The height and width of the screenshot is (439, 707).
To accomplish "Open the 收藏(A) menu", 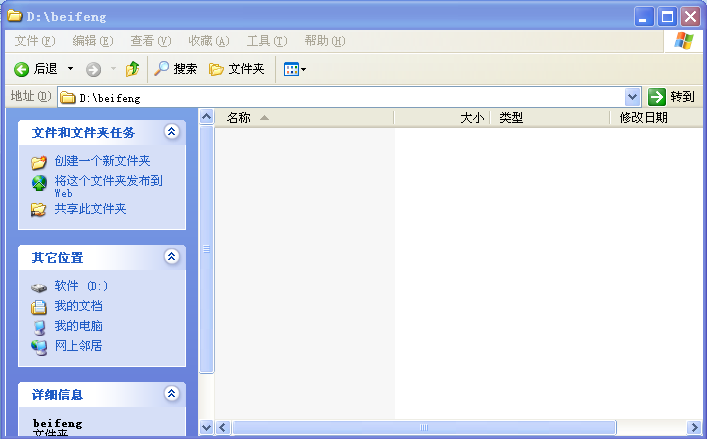I will [209, 41].
